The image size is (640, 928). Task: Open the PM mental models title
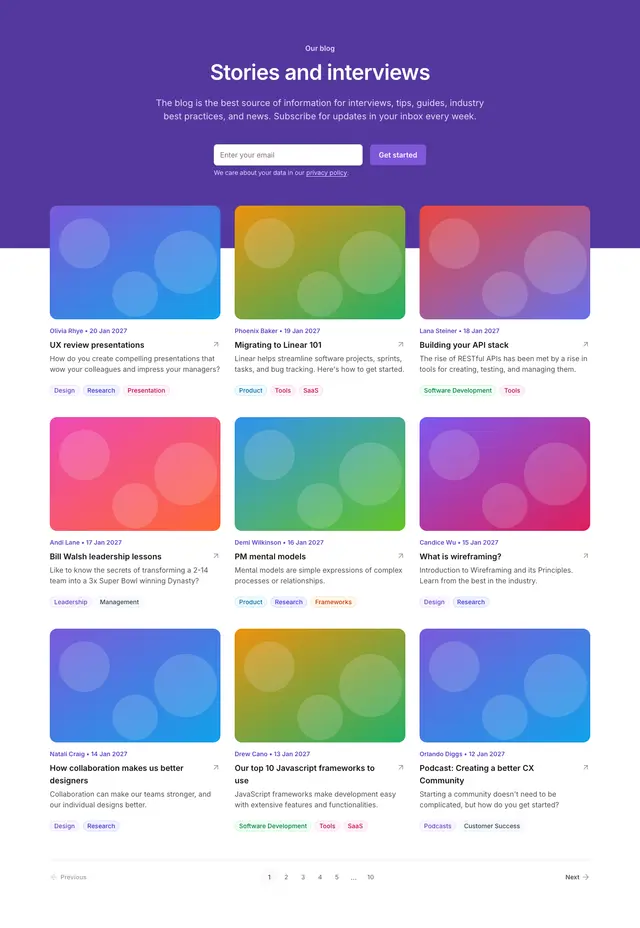pos(270,556)
